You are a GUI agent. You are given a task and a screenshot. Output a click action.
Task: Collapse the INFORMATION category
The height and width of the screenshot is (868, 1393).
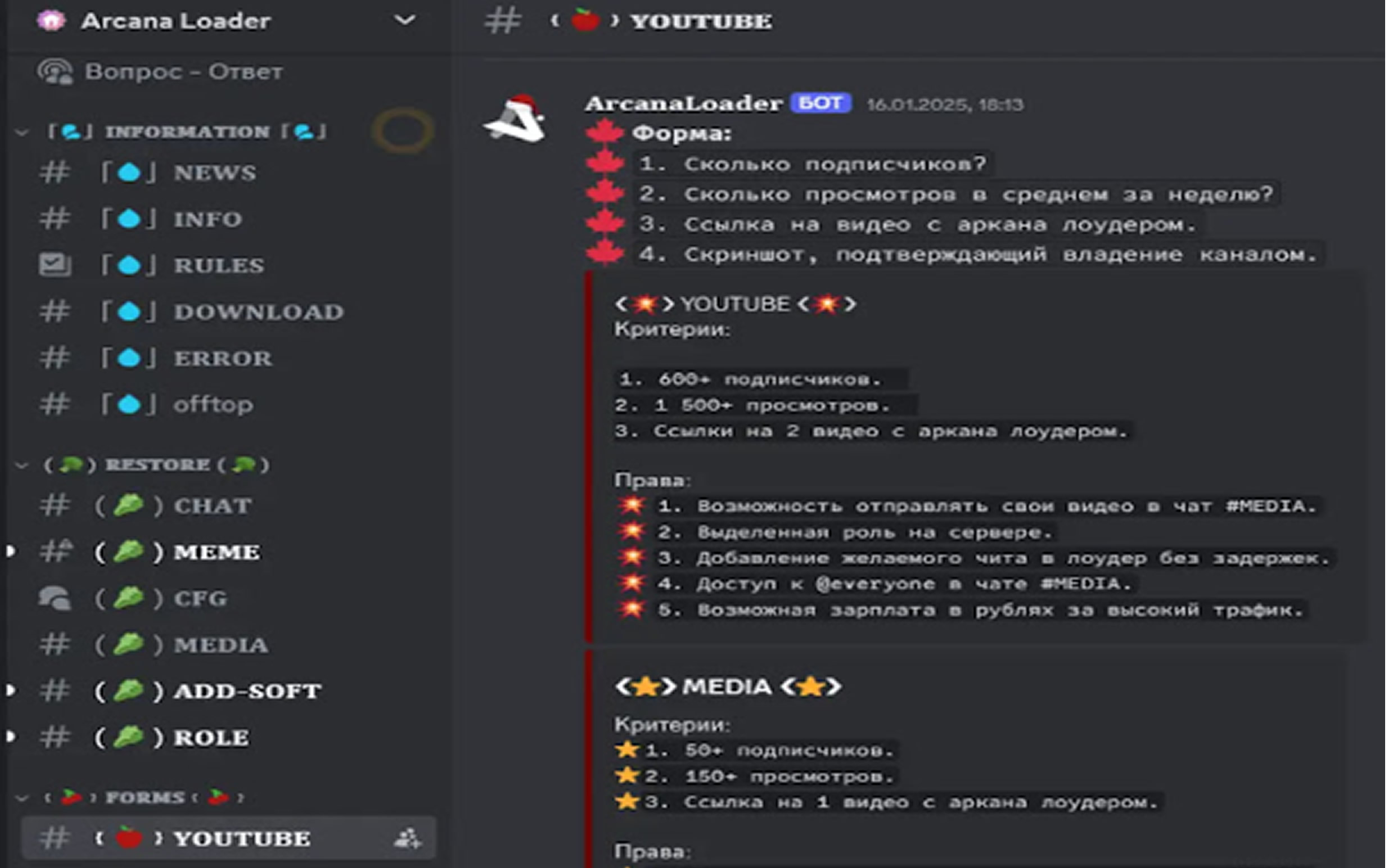point(21,133)
